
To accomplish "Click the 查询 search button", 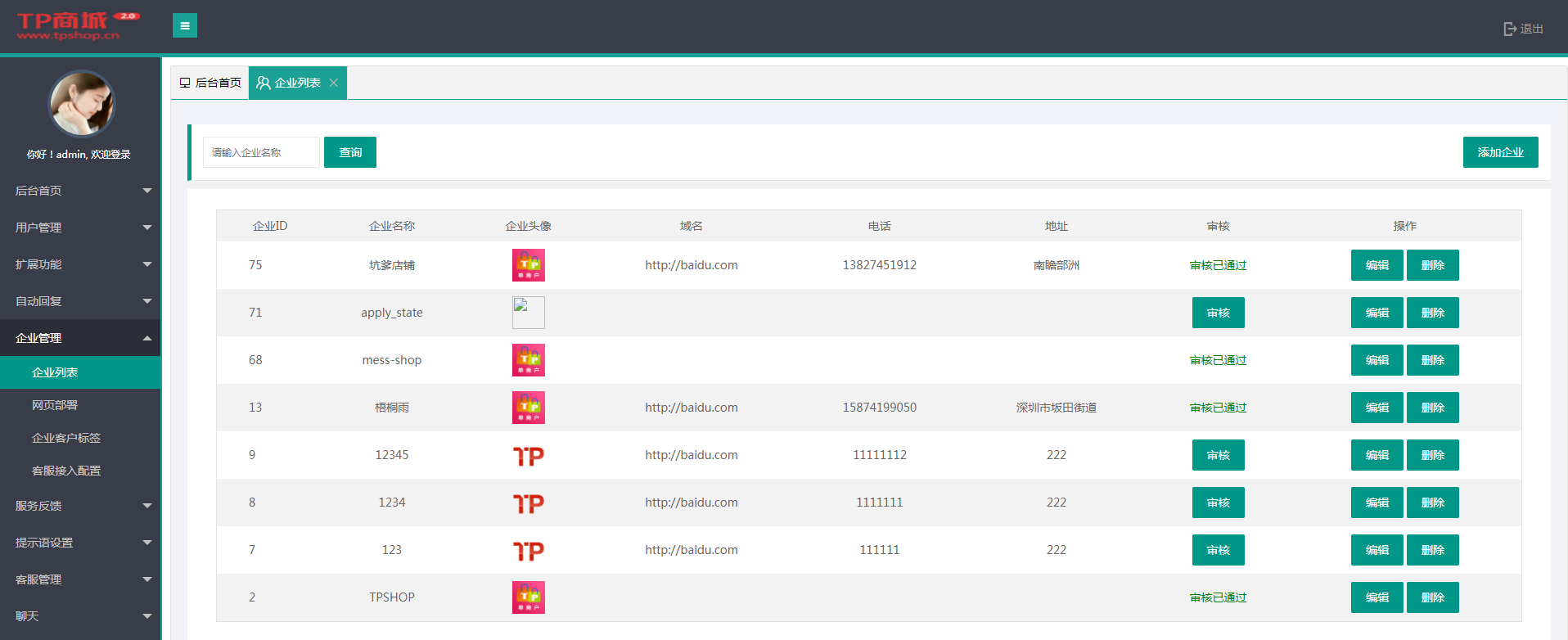I will (x=349, y=152).
